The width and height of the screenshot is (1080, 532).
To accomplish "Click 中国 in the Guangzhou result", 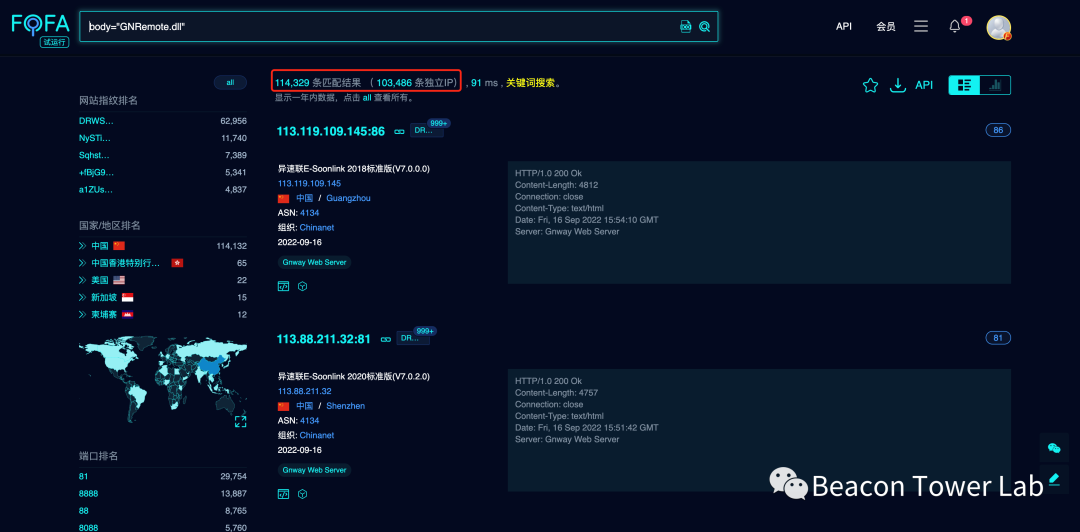I will coord(304,198).
